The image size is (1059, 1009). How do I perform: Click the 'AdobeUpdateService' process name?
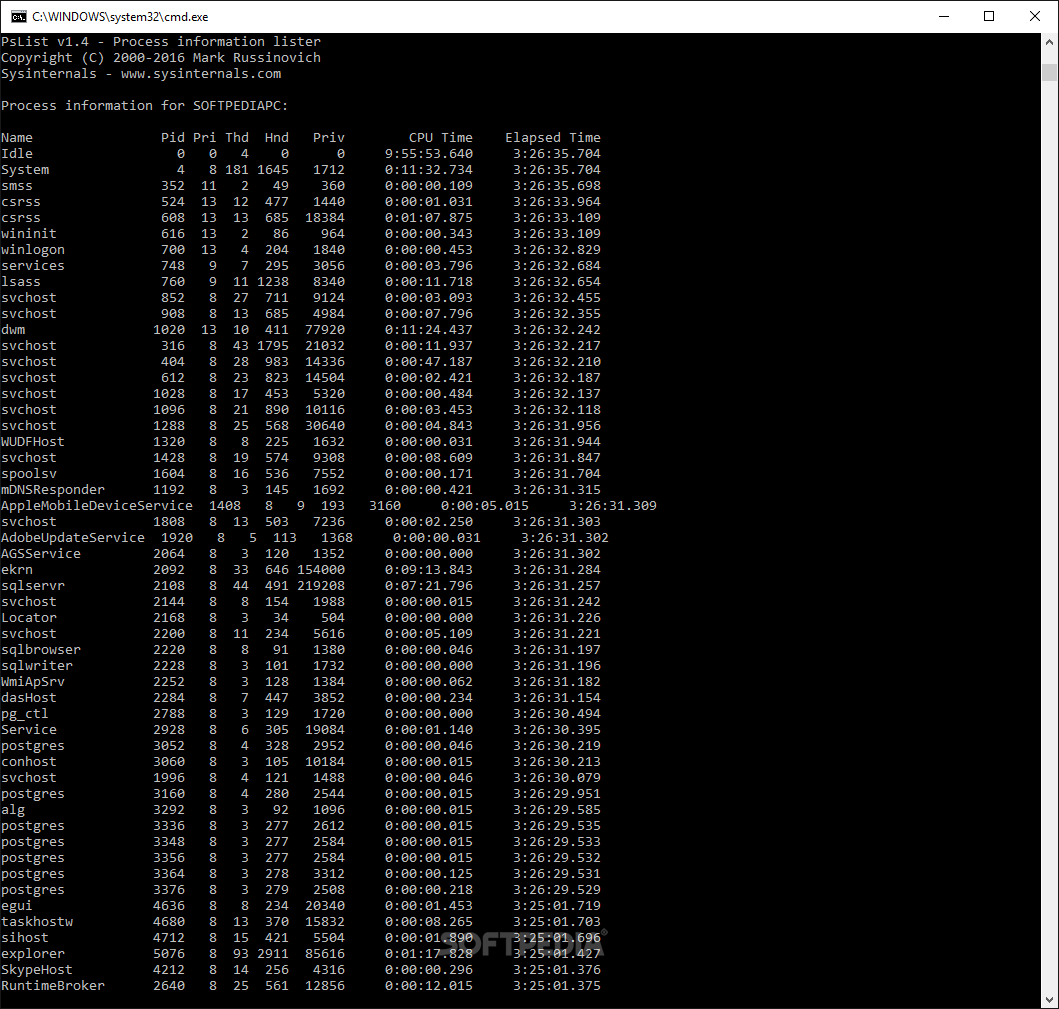pos(73,538)
